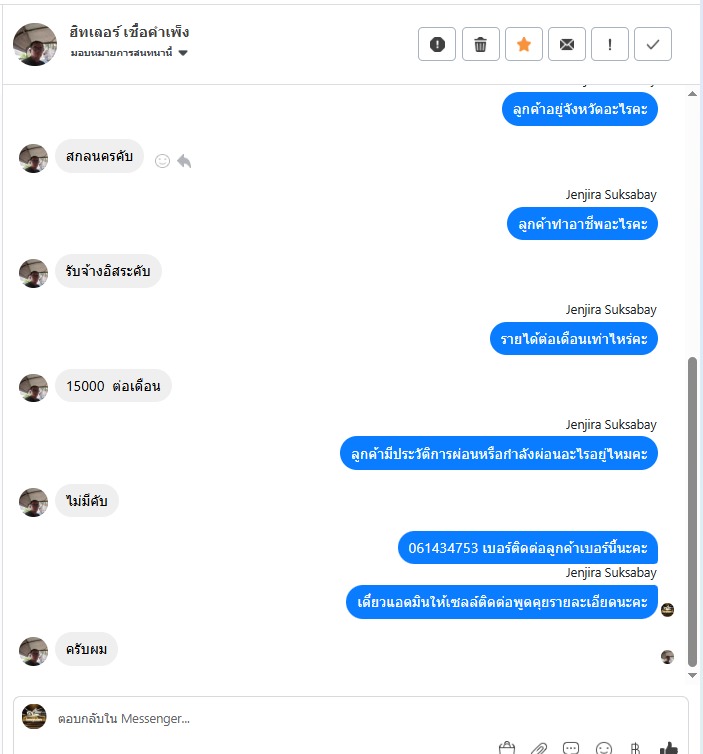Viewport: 703px width, 754px height.
Task: Open the assign conversation dropdown arrow
Action: click(183, 53)
